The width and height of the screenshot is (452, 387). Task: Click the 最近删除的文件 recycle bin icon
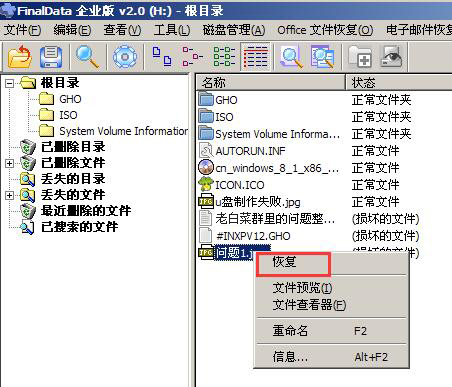pos(28,211)
